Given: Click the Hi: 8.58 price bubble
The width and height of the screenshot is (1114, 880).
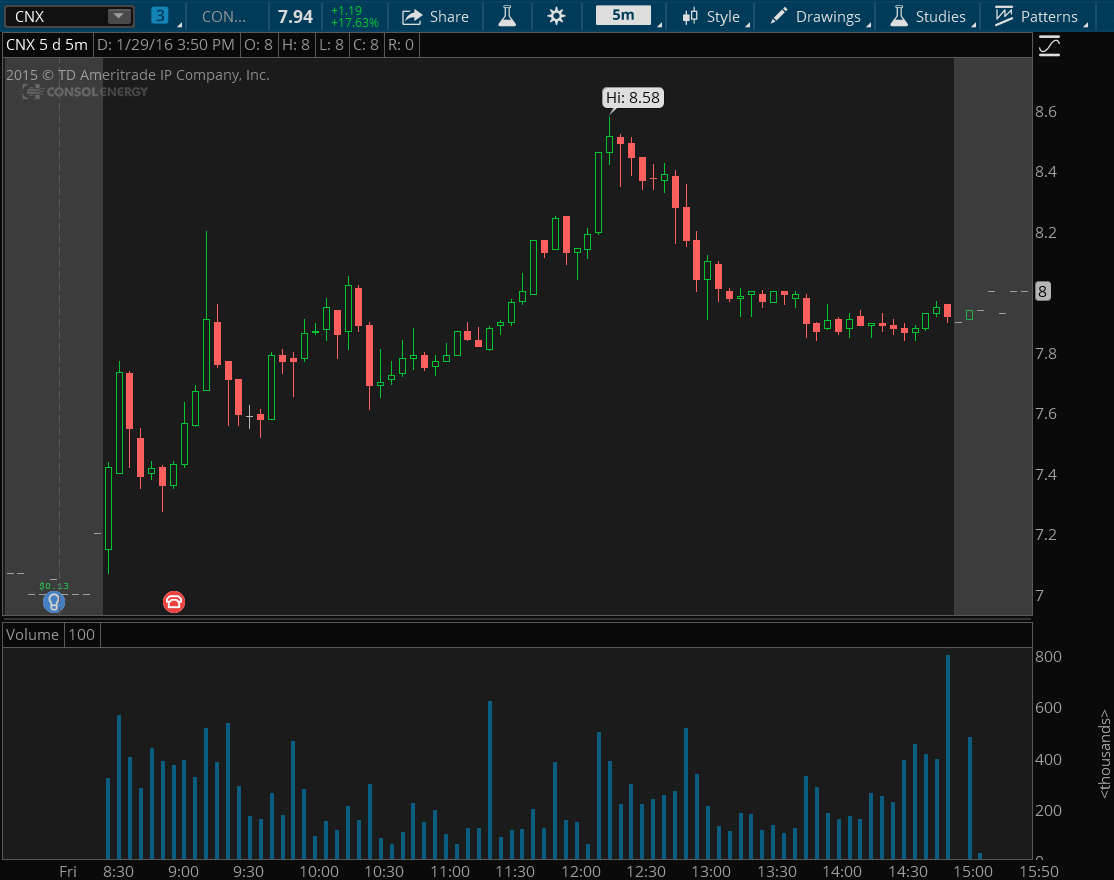Looking at the screenshot, I should coord(633,97).
